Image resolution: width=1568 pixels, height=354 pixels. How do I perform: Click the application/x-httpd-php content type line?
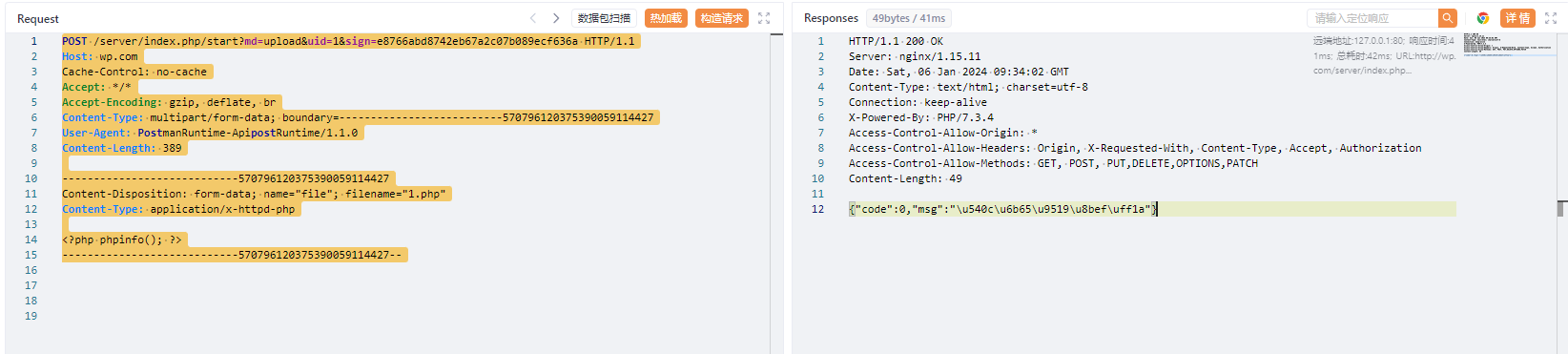178,209
